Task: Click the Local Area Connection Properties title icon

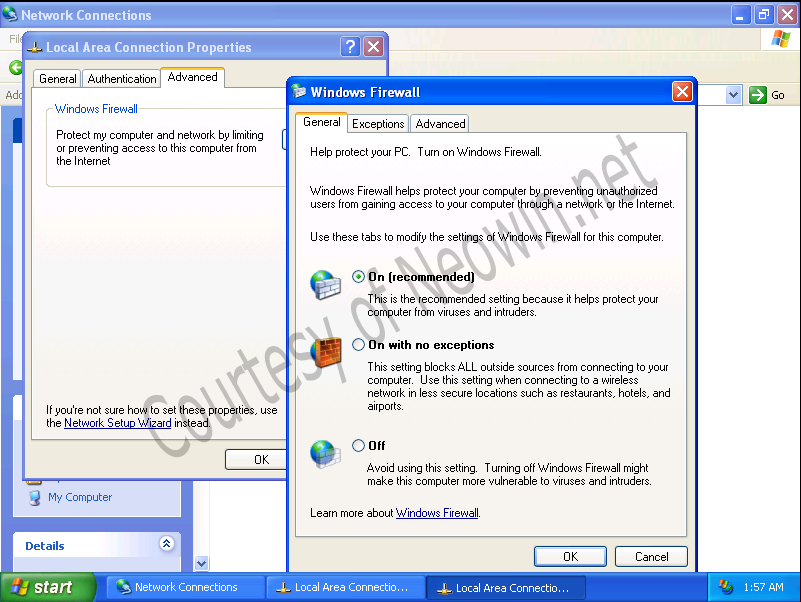Action: pyautogui.click(x=34, y=48)
